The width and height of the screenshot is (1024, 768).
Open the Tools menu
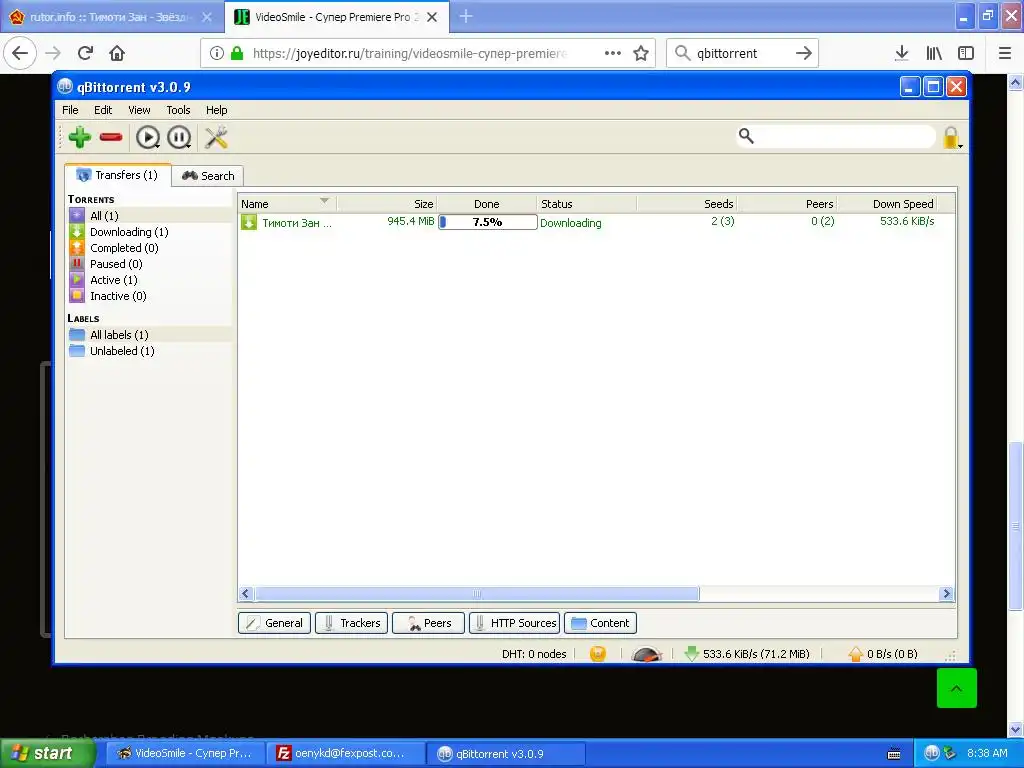(x=178, y=110)
